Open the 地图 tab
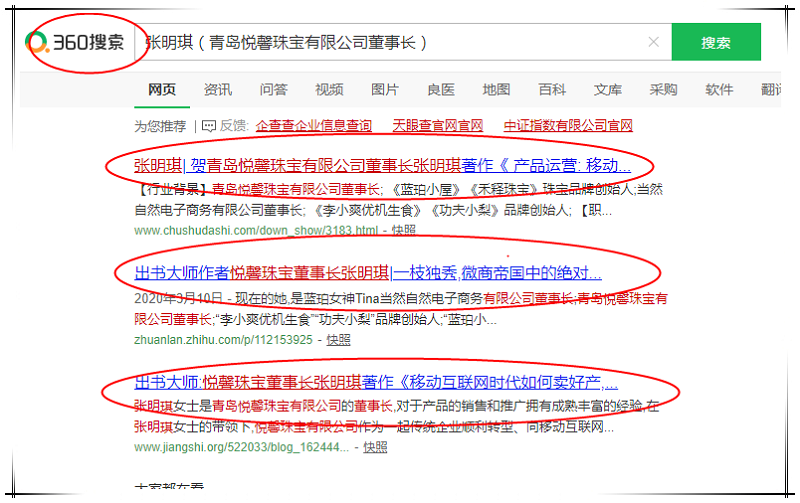 coord(496,89)
